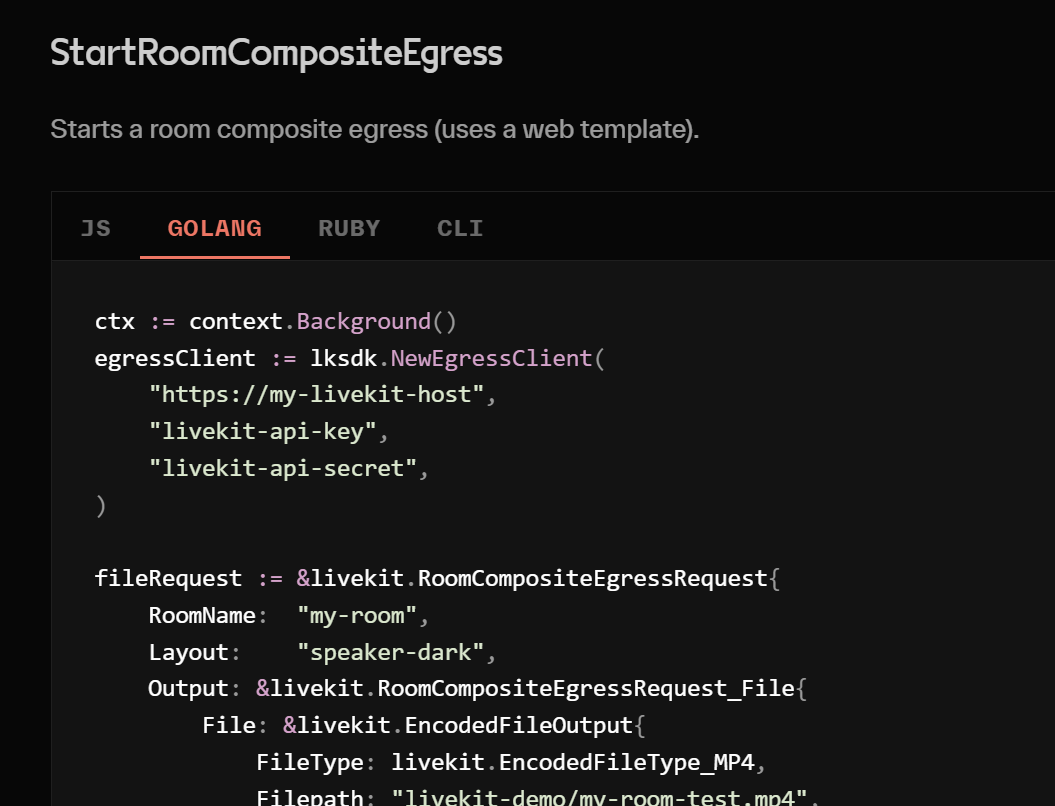Select the "speaker-dark" layout string
1055x806 pixels.
pos(389,652)
